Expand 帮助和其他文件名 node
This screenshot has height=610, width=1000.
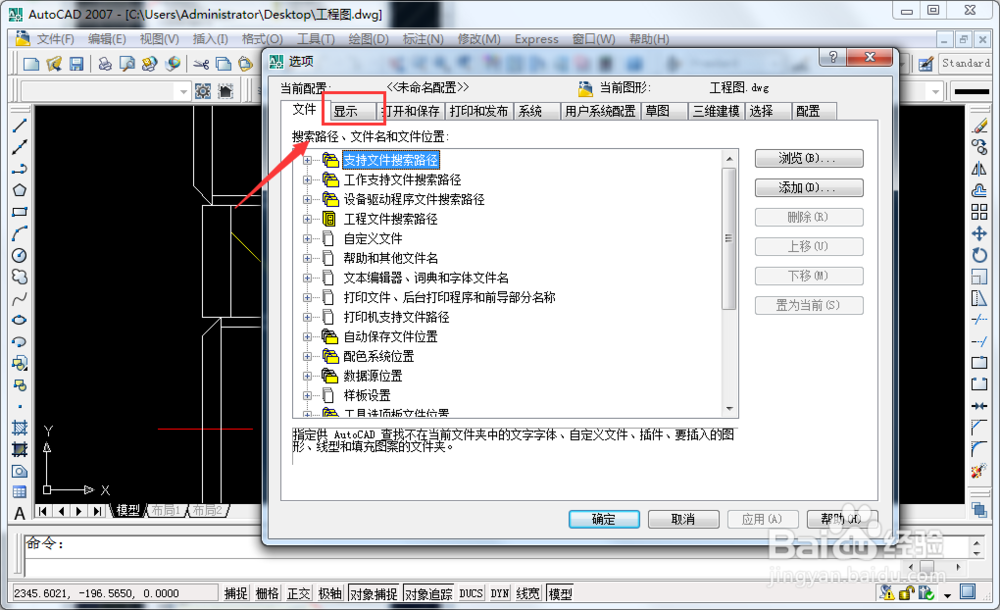(307, 258)
